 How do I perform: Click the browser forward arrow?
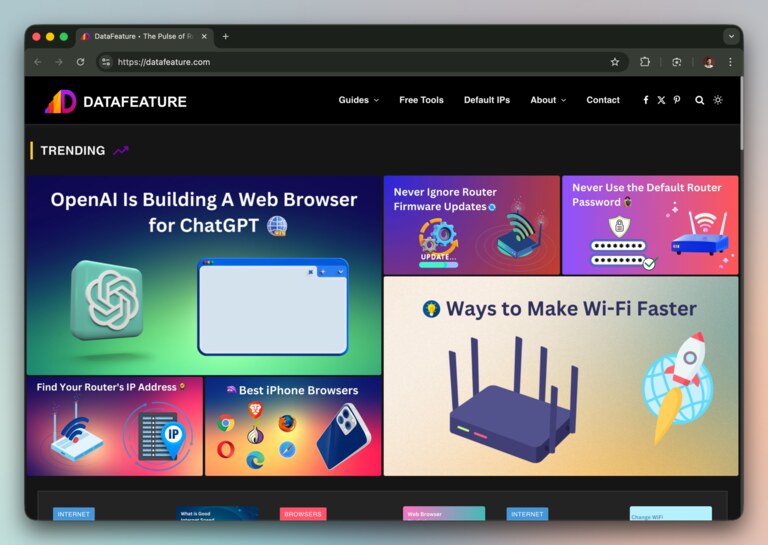(x=59, y=62)
